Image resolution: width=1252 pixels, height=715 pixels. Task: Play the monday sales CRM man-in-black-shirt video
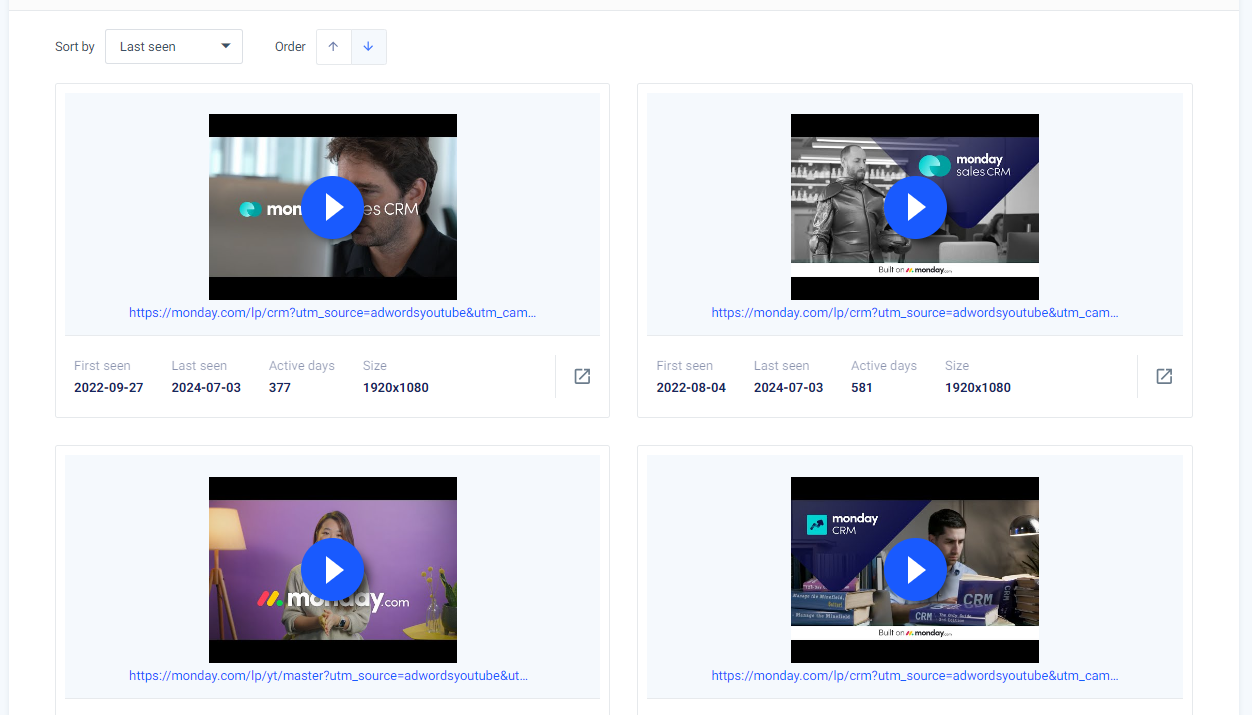[333, 207]
